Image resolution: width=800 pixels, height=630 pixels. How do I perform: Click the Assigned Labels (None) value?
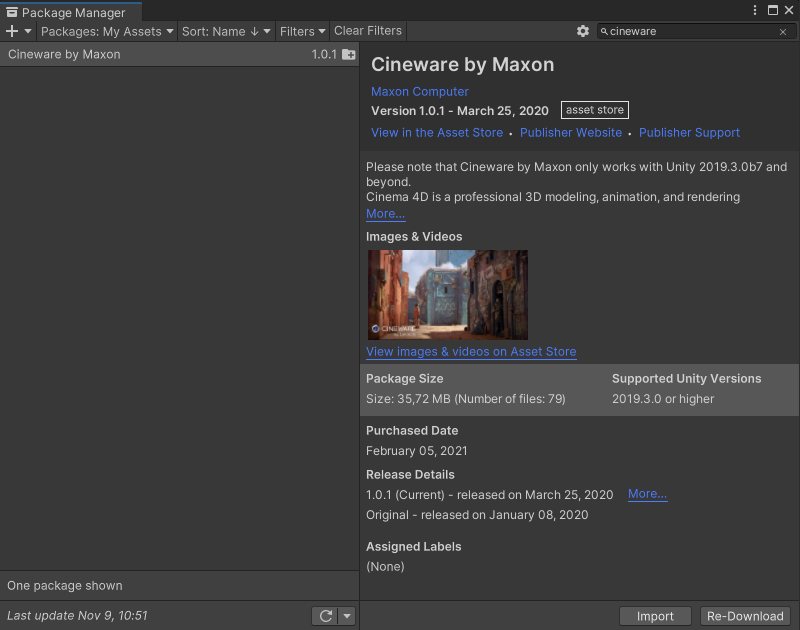[385, 567]
